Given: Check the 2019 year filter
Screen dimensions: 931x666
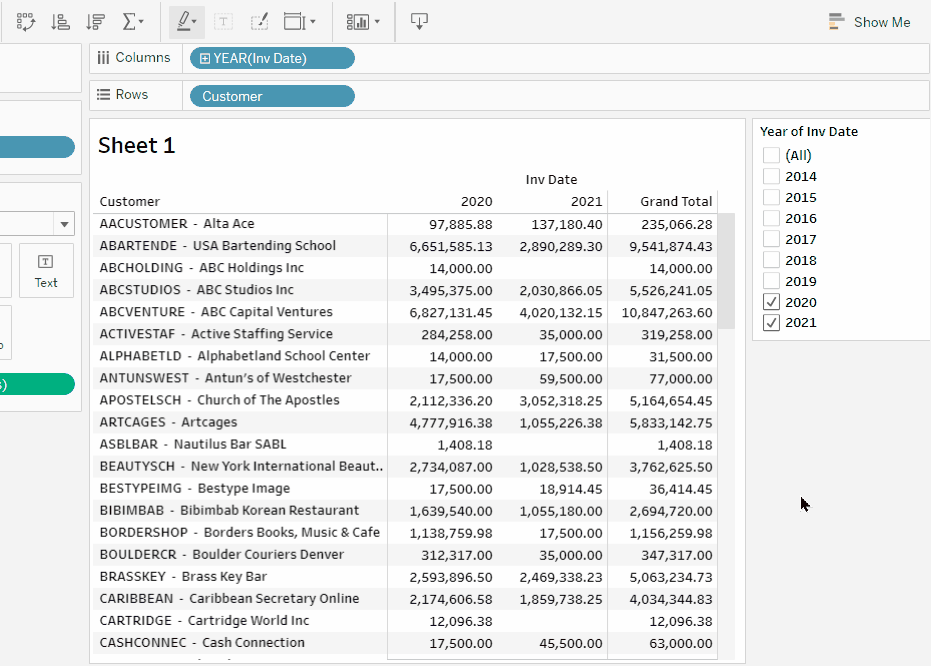Looking at the screenshot, I should tap(771, 281).
